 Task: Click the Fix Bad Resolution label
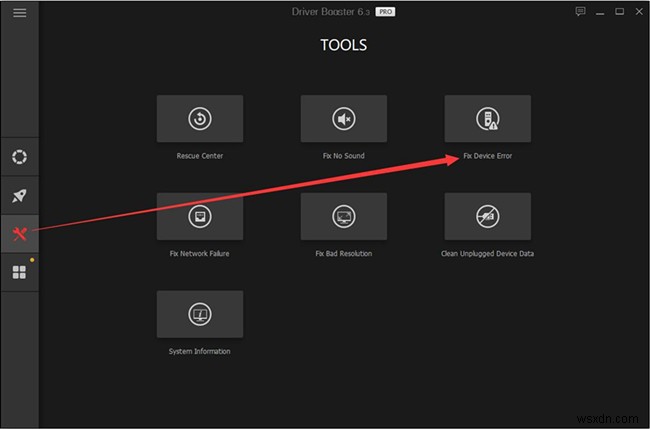[x=344, y=254]
